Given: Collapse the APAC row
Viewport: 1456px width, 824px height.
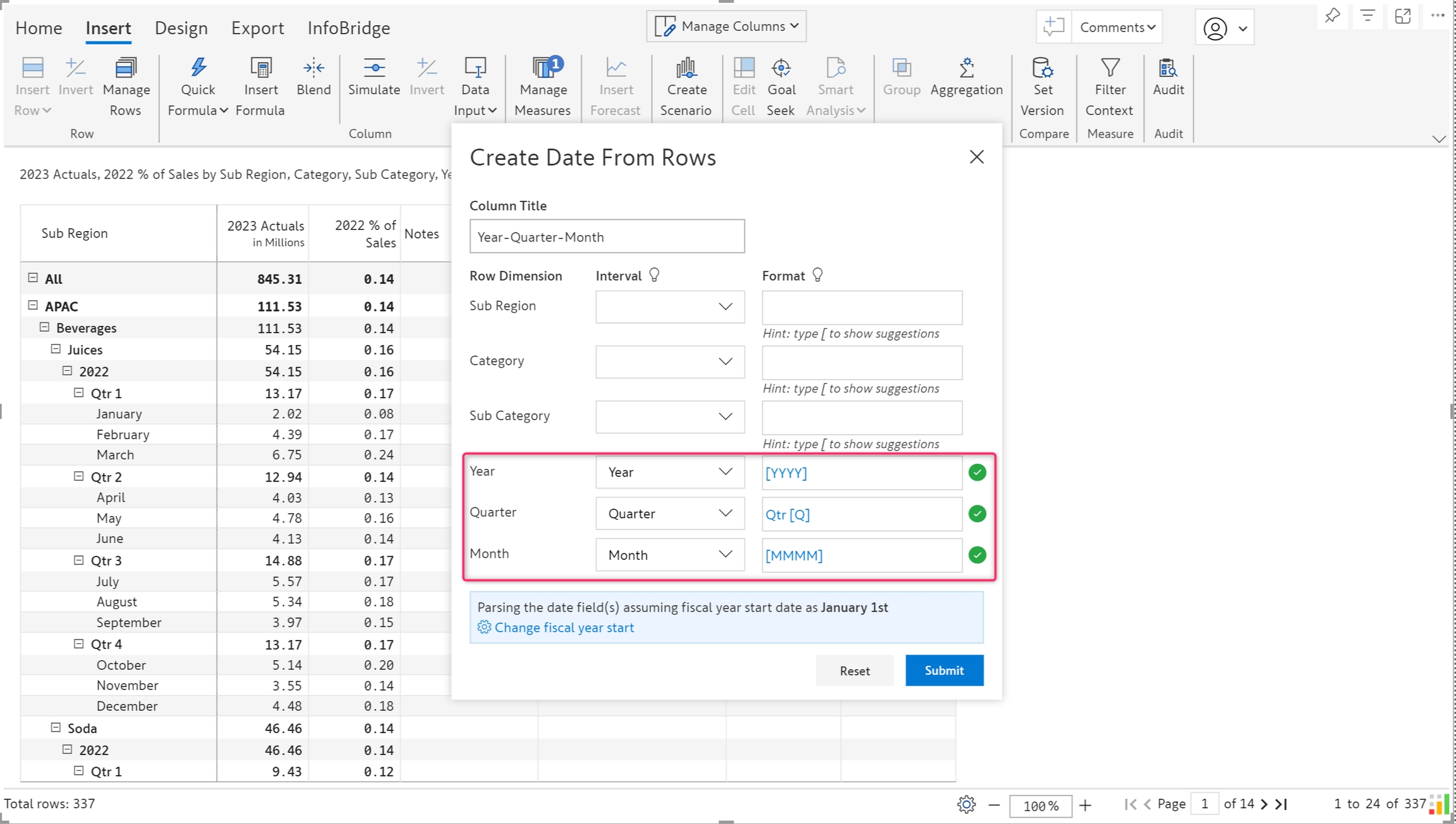Looking at the screenshot, I should tap(33, 306).
